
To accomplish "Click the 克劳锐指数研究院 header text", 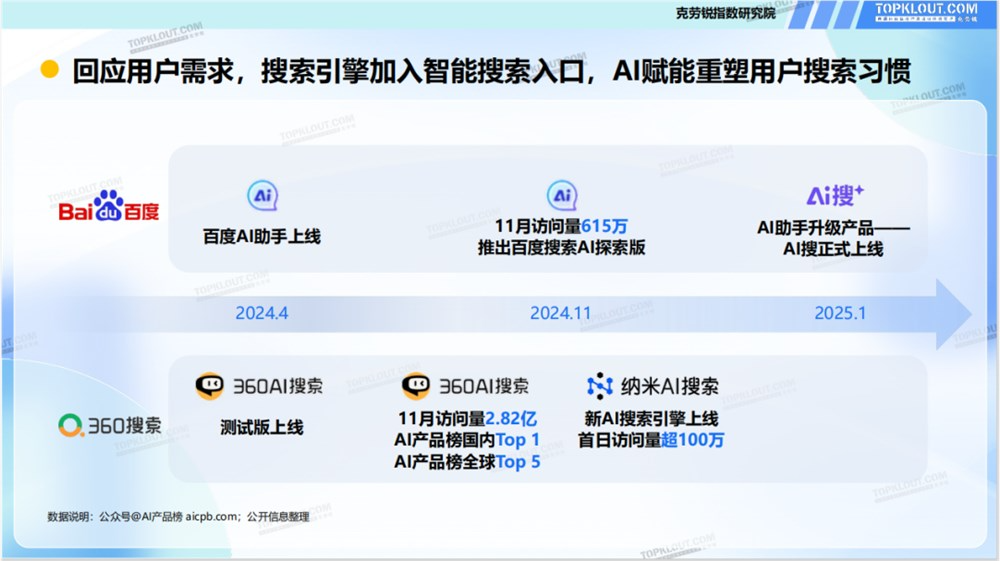I will pyautogui.click(x=726, y=13).
